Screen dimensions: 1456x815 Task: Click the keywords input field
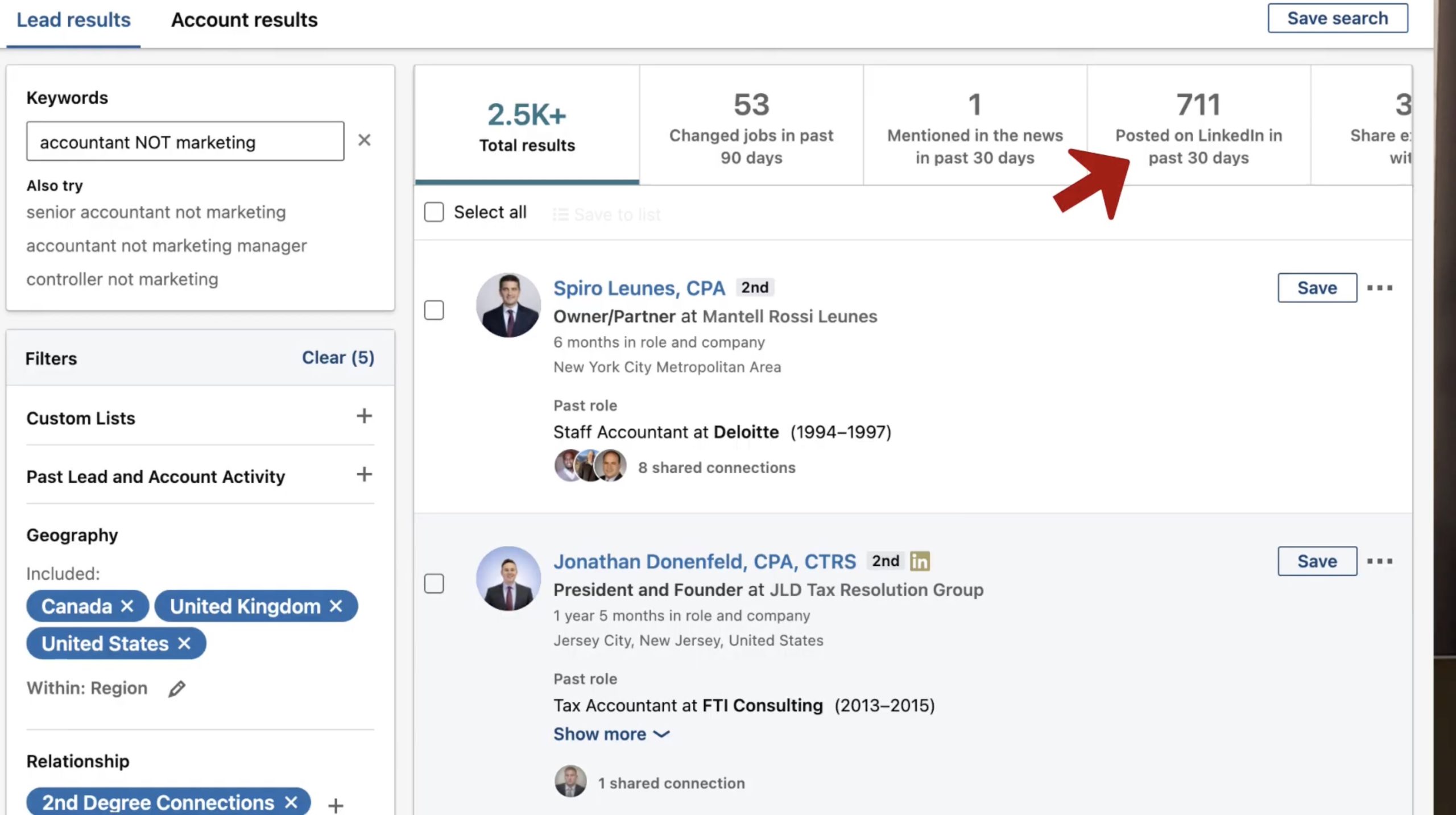point(185,142)
